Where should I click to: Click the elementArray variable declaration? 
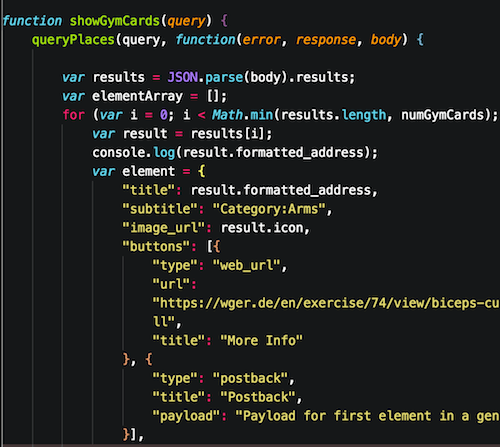pos(144,96)
